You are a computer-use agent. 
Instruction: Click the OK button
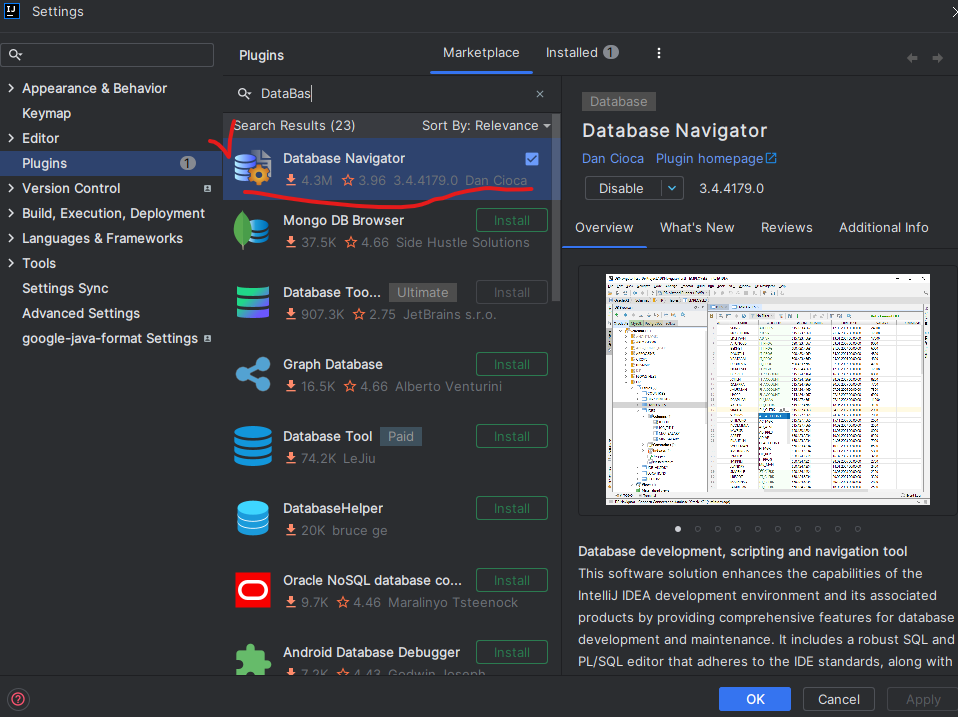(x=754, y=699)
